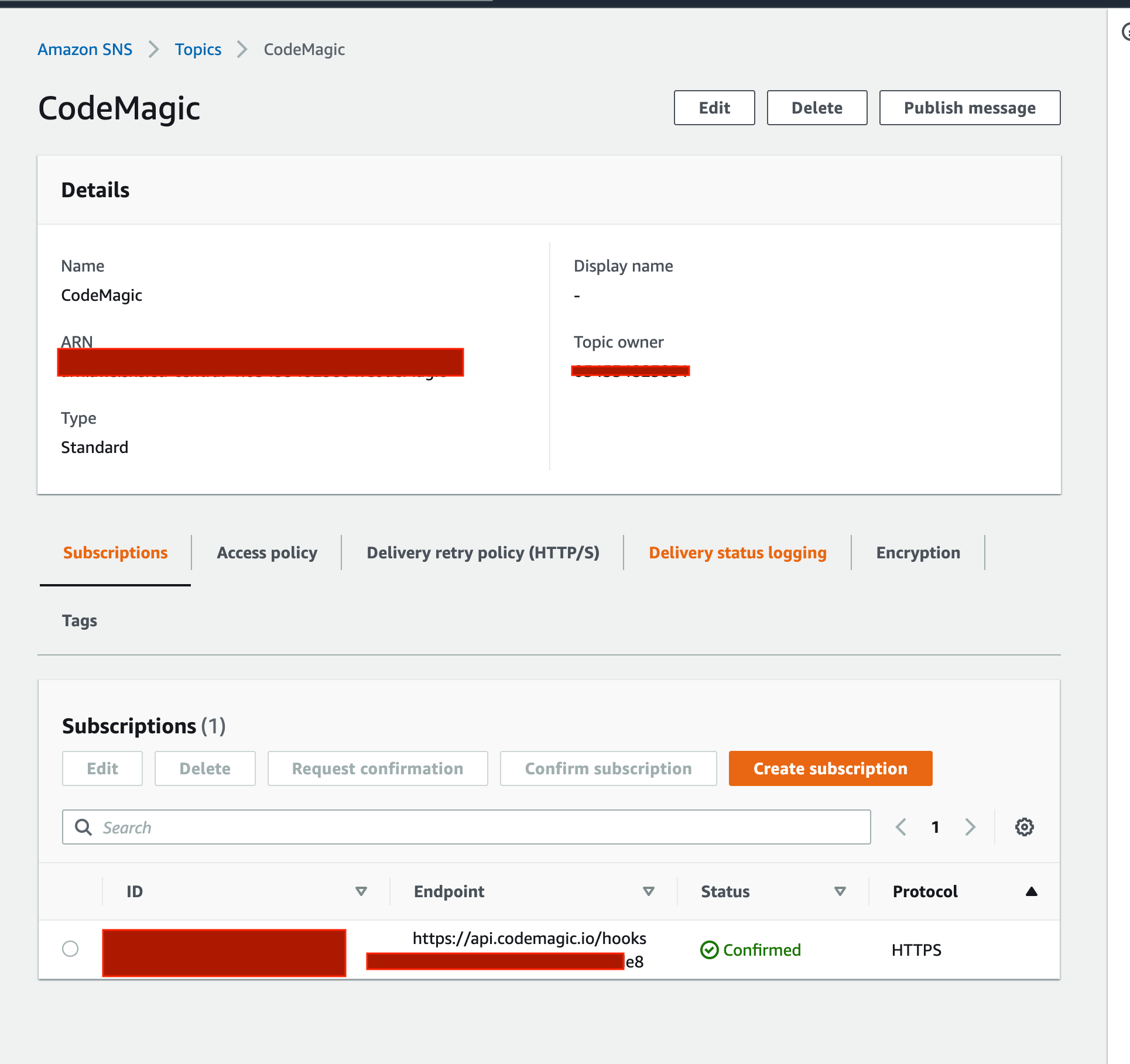Switch to Access policy tab
This screenshot has width=1130, height=1064.
pos(267,552)
